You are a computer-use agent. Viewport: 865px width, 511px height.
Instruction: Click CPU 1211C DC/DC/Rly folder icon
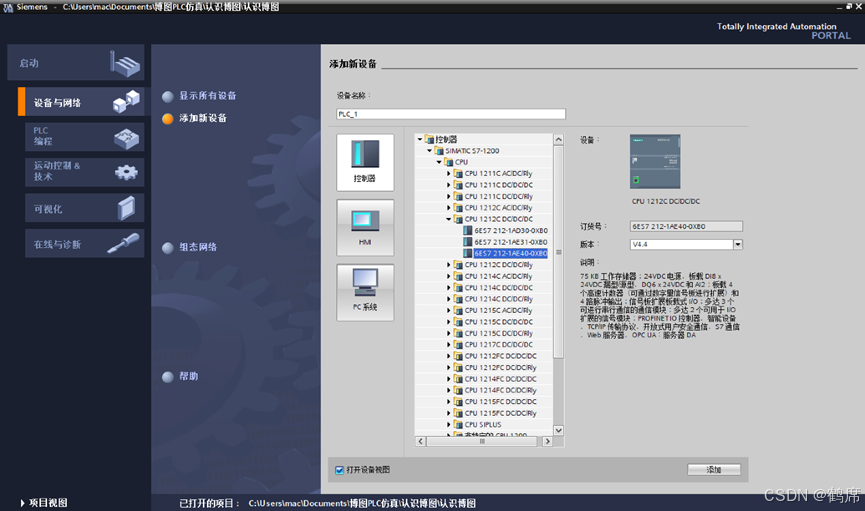click(x=458, y=196)
